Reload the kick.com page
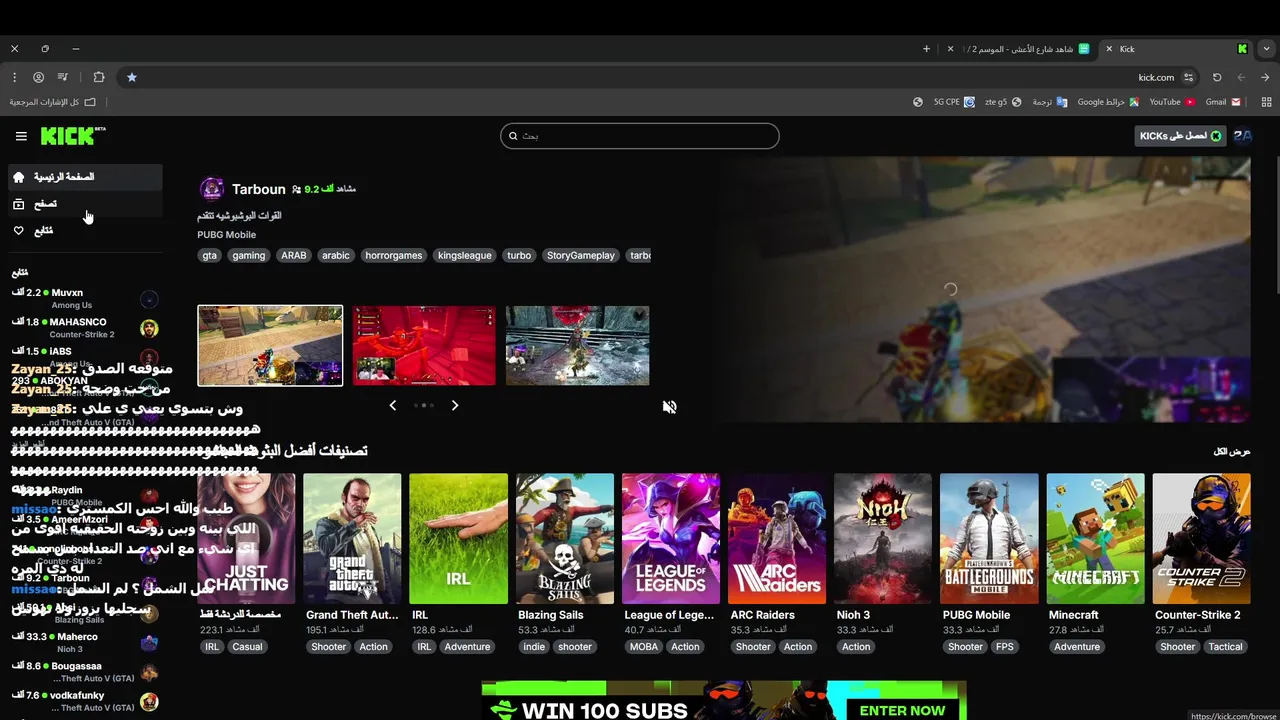 (1217, 77)
